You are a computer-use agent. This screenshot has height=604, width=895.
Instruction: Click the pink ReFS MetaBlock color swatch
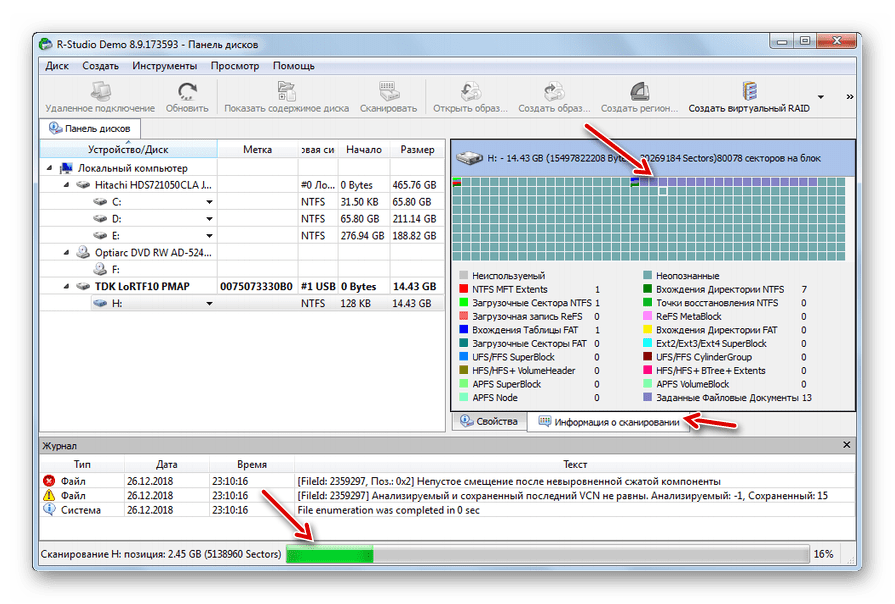pos(647,316)
